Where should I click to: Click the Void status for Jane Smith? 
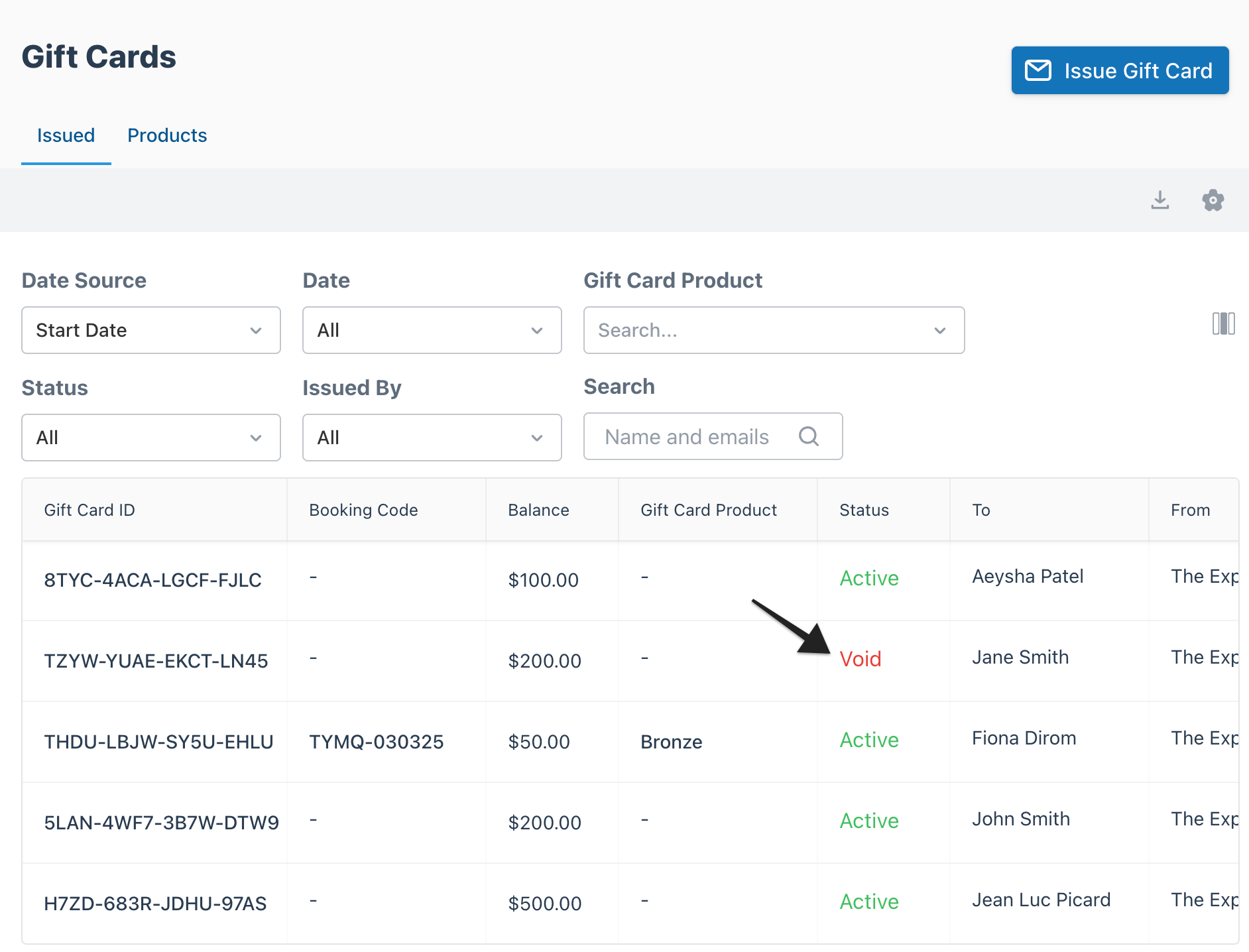click(861, 659)
